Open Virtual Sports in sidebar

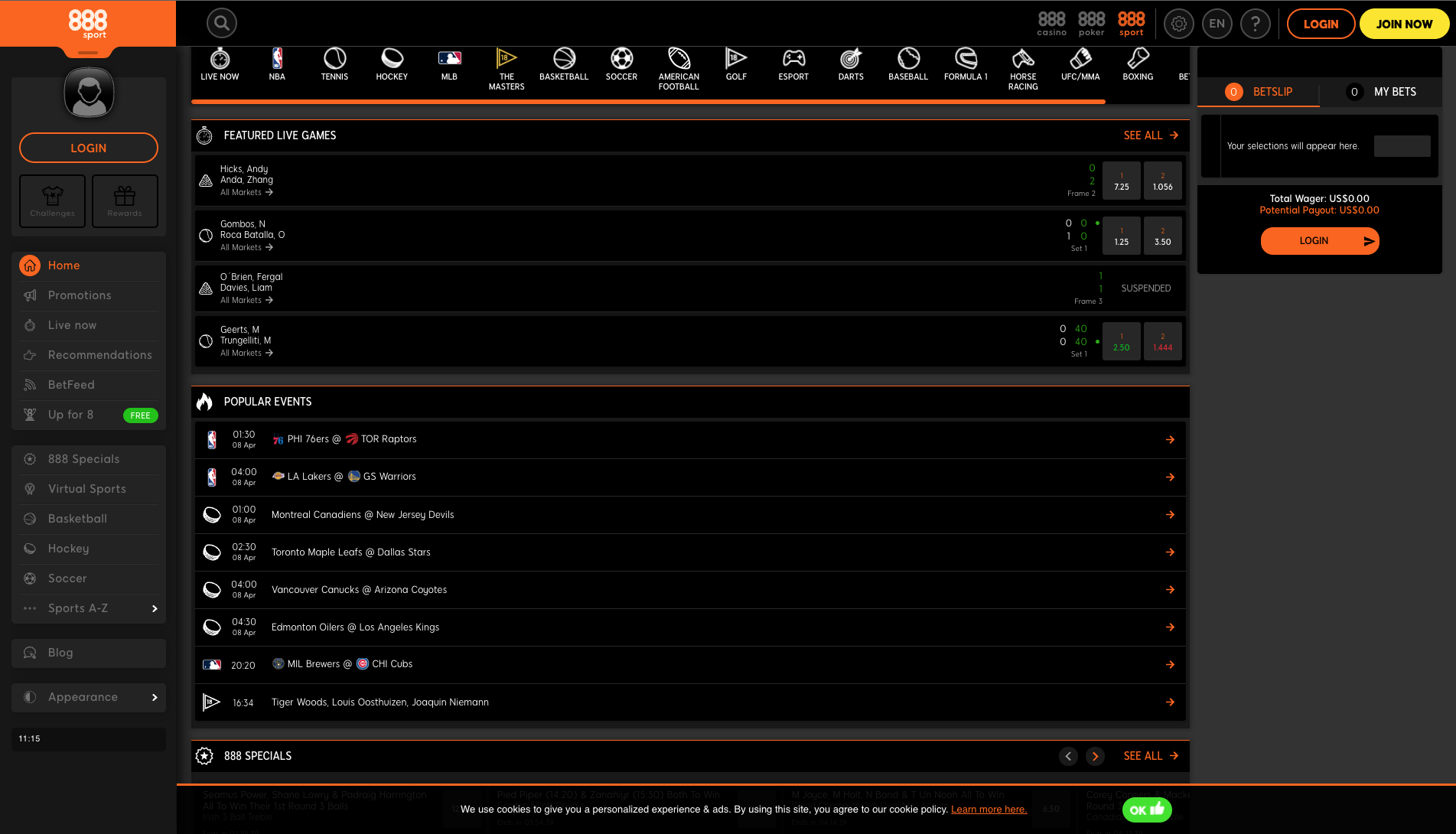89,489
